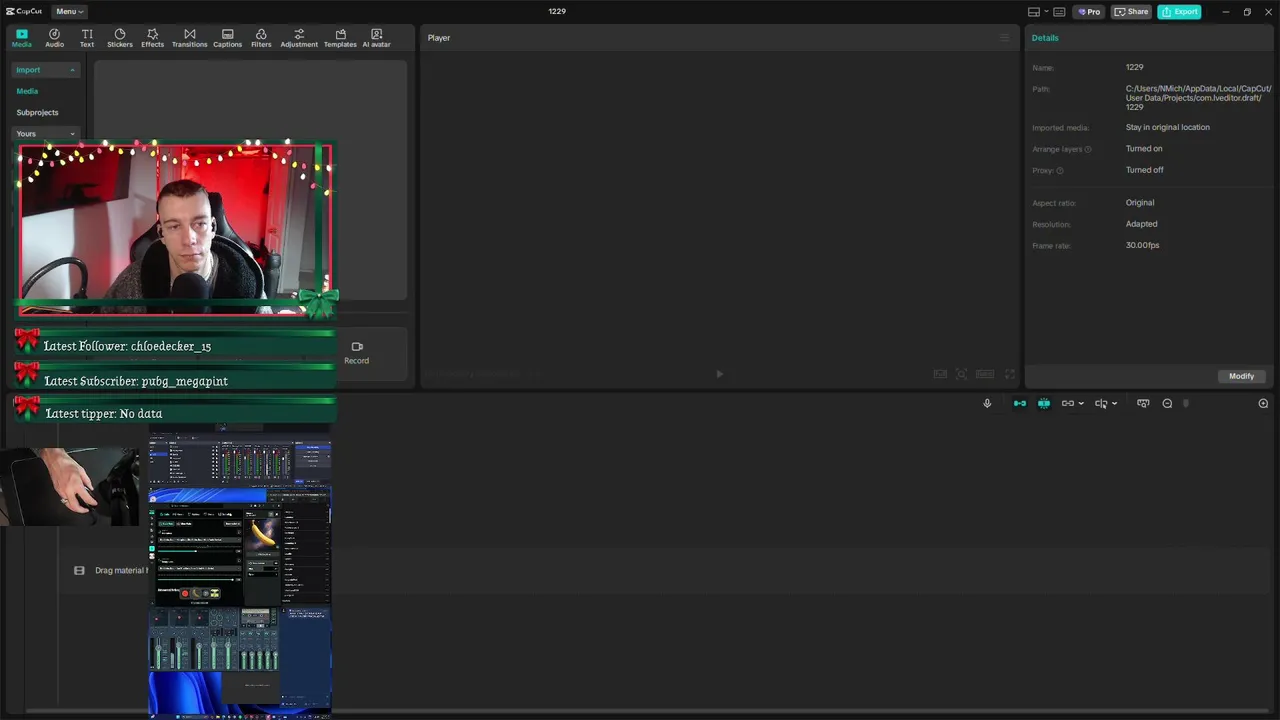Click the Pro button
1280x720 pixels.
pos(1088,12)
